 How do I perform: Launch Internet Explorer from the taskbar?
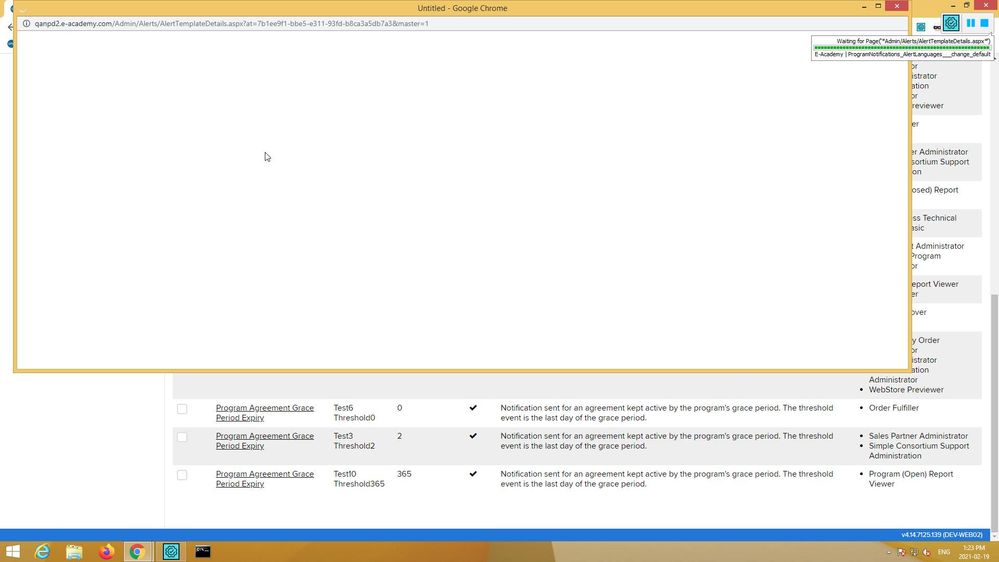point(42,551)
